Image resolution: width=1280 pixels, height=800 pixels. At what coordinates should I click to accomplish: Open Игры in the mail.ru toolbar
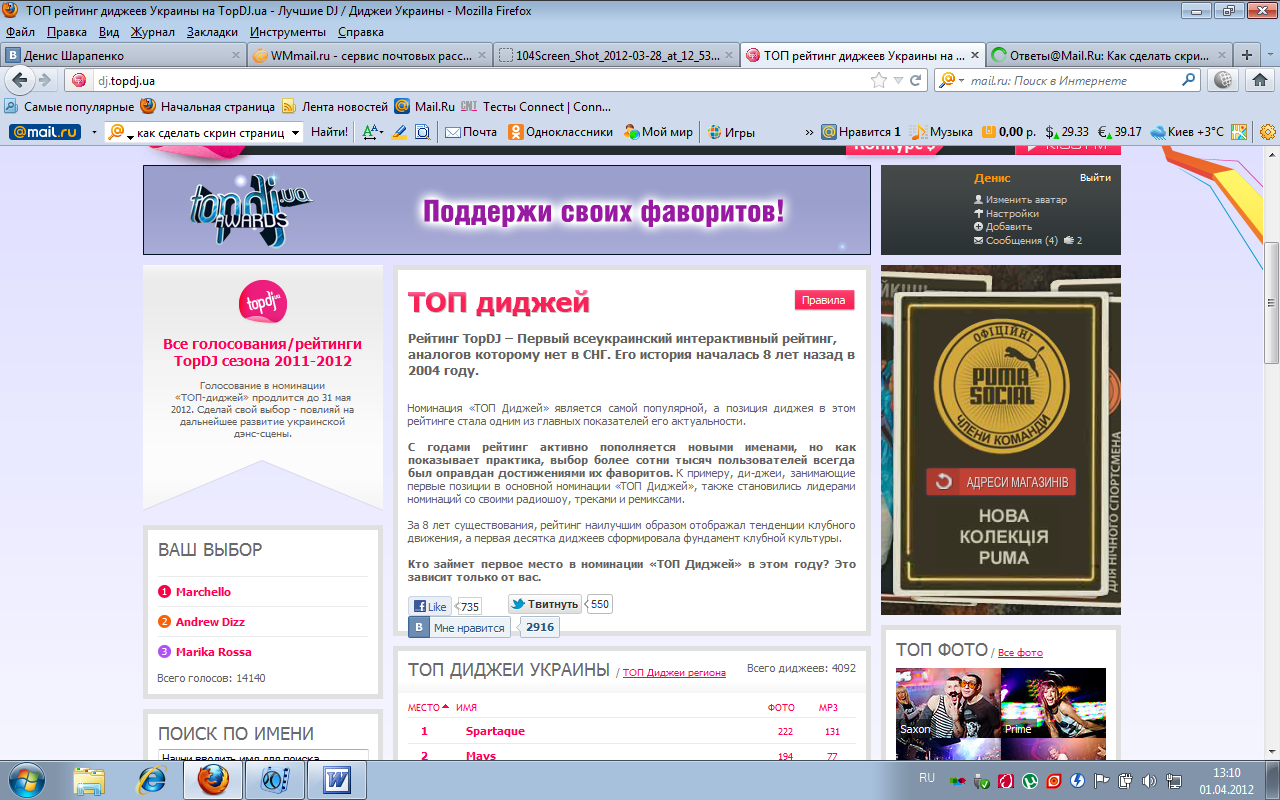[732, 132]
